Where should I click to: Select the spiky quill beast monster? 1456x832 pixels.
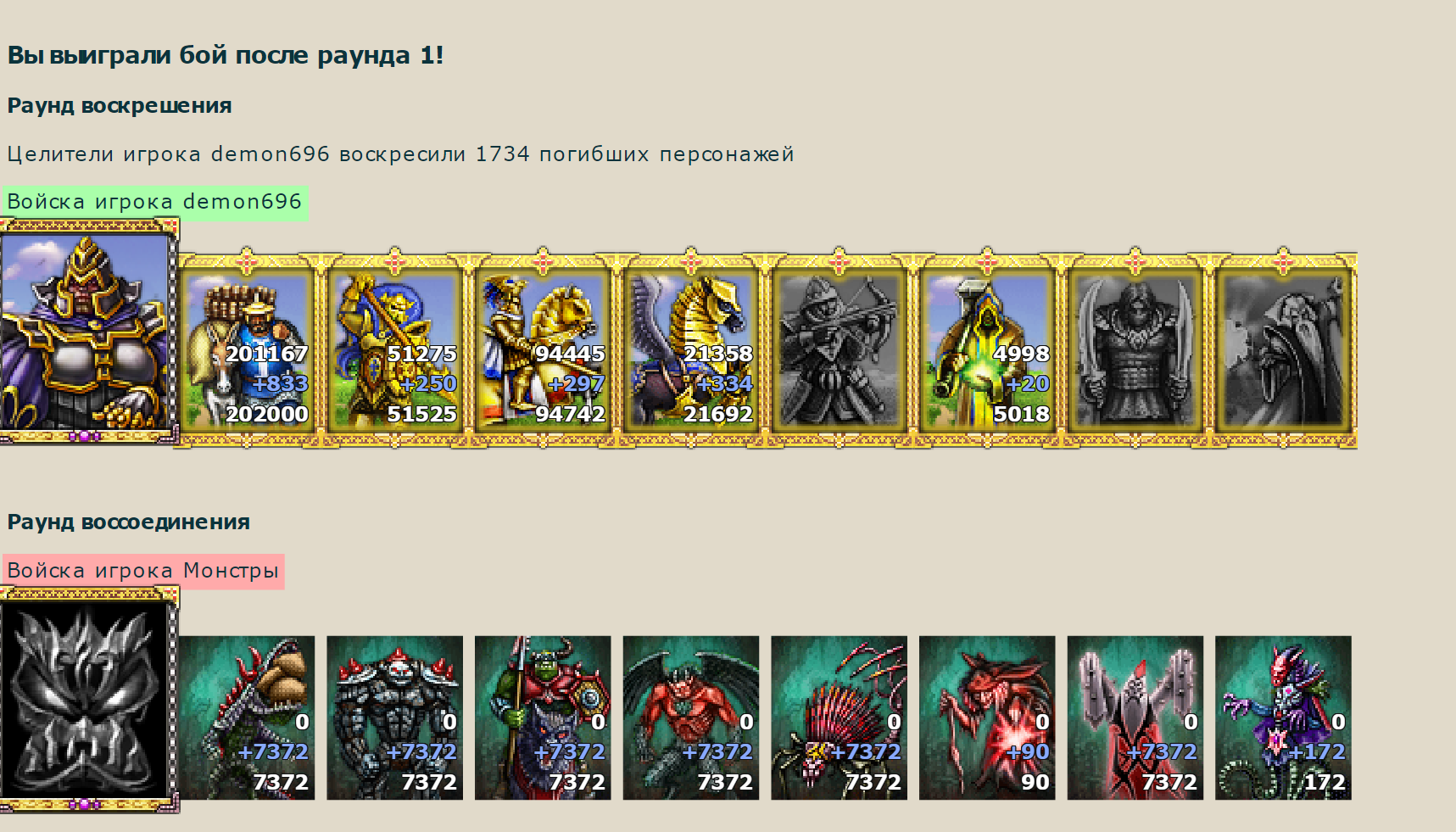[839, 718]
